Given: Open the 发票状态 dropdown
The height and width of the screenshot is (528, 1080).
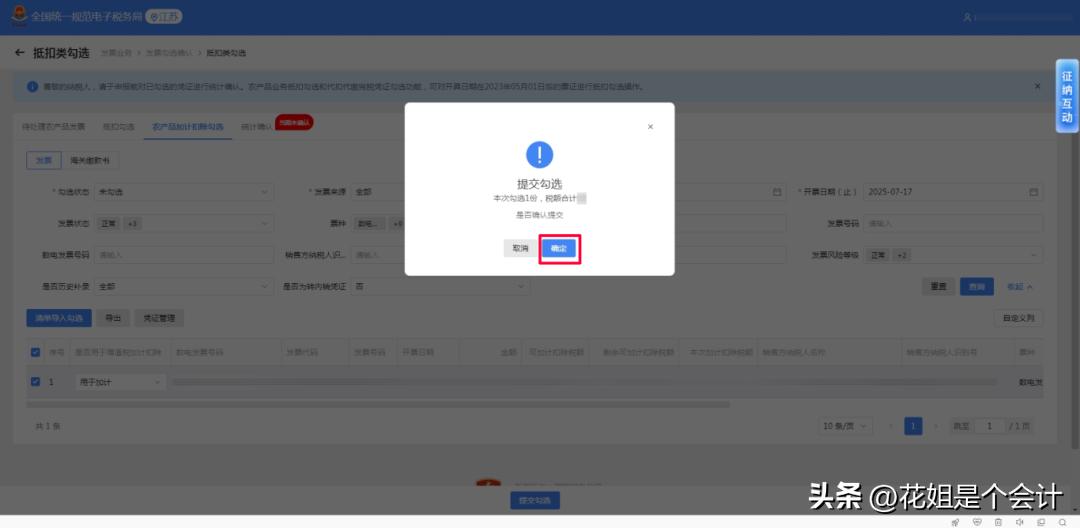Looking at the screenshot, I should point(185,224).
